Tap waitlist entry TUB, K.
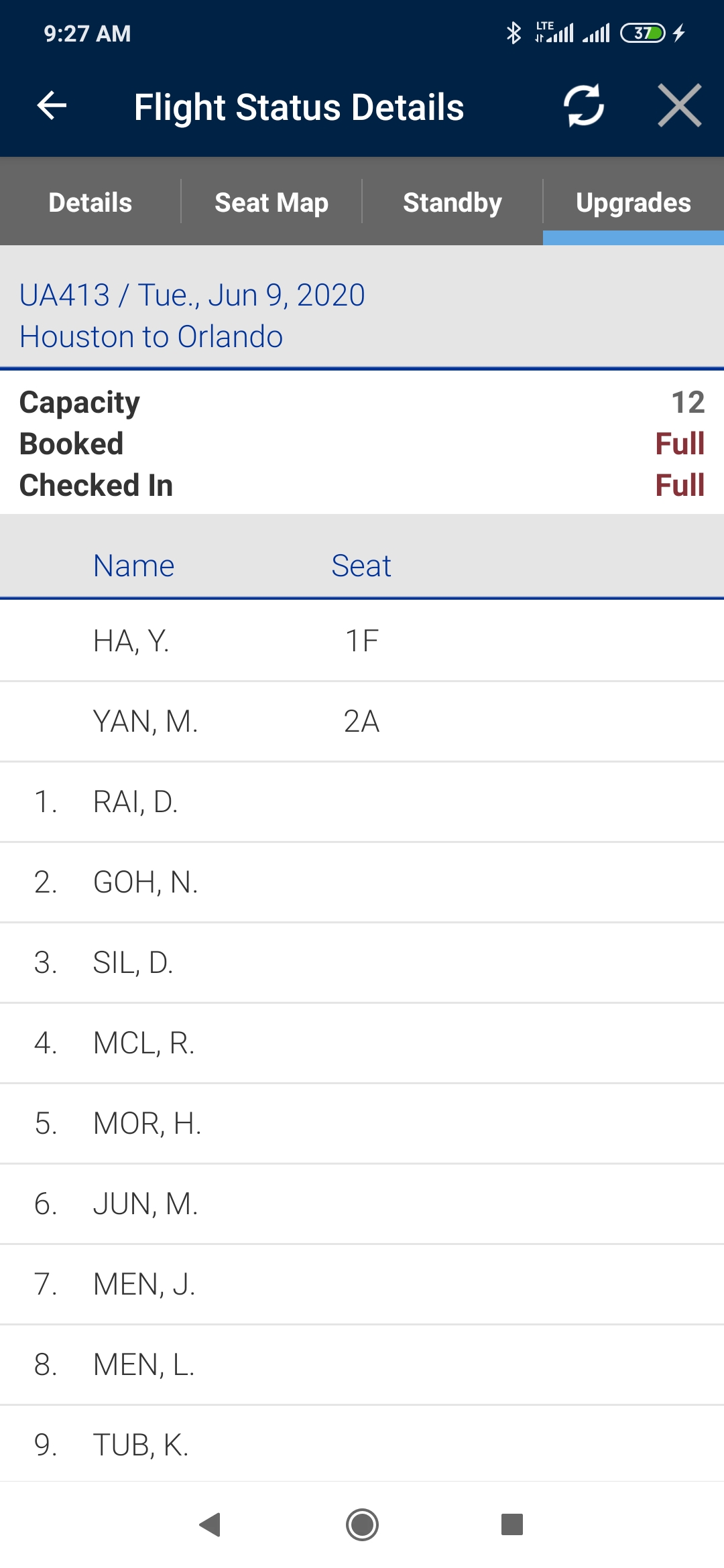This screenshot has width=724, height=1568. click(x=362, y=1445)
